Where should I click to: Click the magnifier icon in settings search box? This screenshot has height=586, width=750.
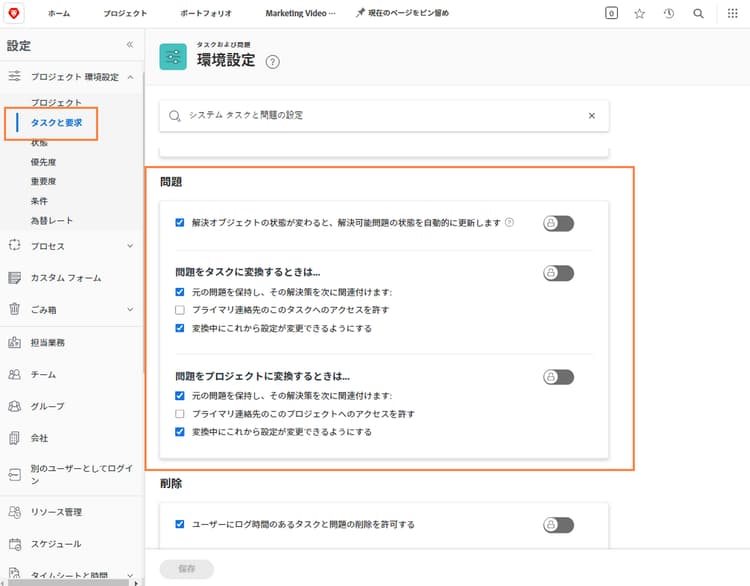pyautogui.click(x=175, y=116)
